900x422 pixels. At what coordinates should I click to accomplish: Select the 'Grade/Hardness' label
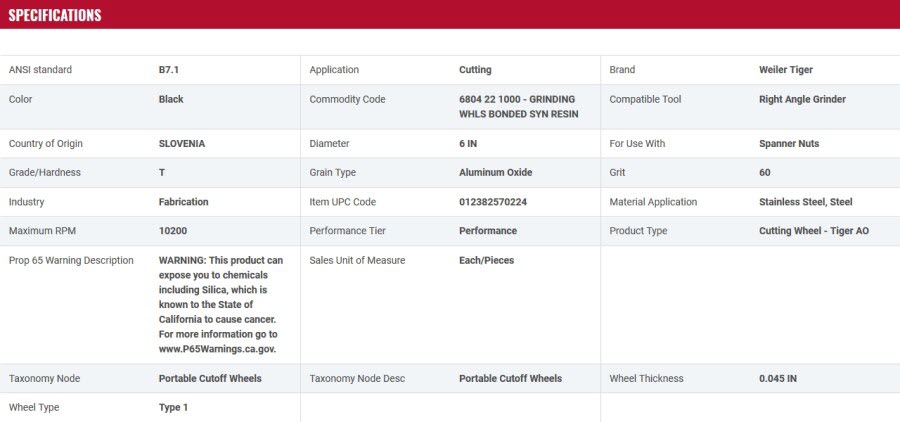(45, 172)
